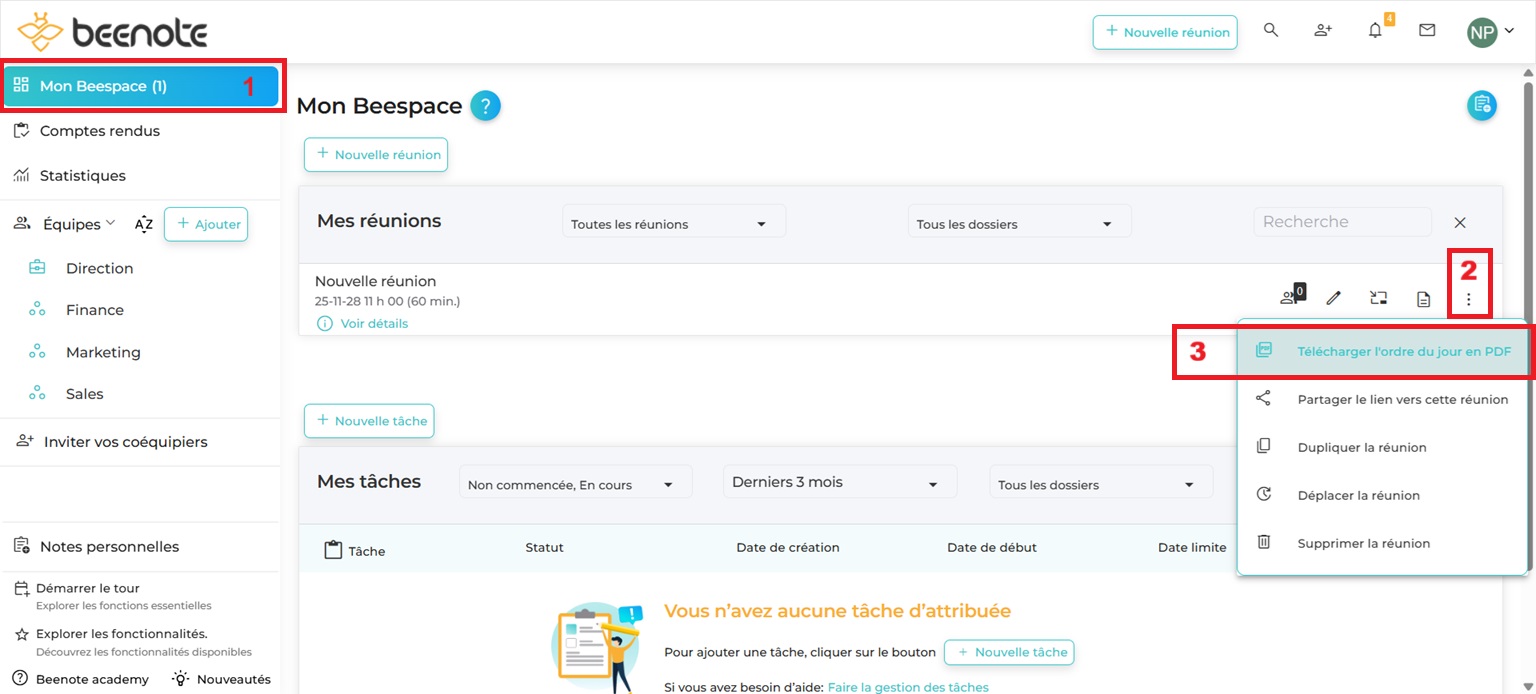Click the add user icon in header
Viewport: 1536px width, 694px height.
tap(1323, 31)
